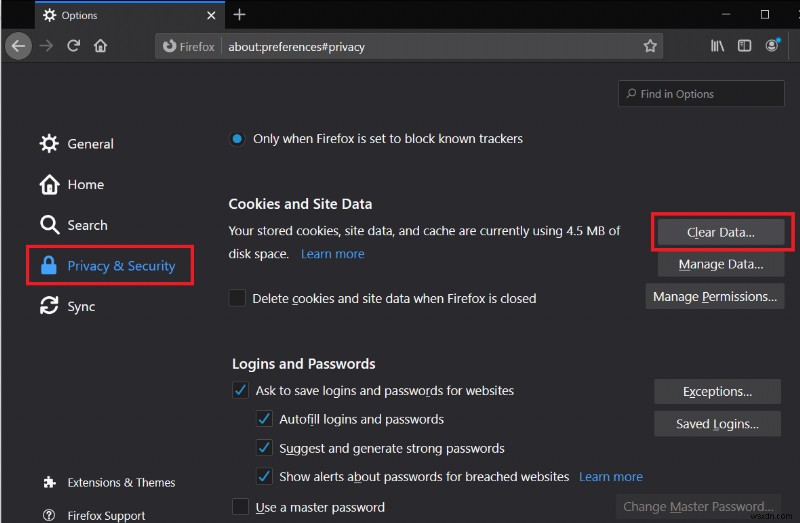Image resolution: width=800 pixels, height=523 pixels.
Task: Uncheck Ask to save logins and passwords
Action: point(240,391)
